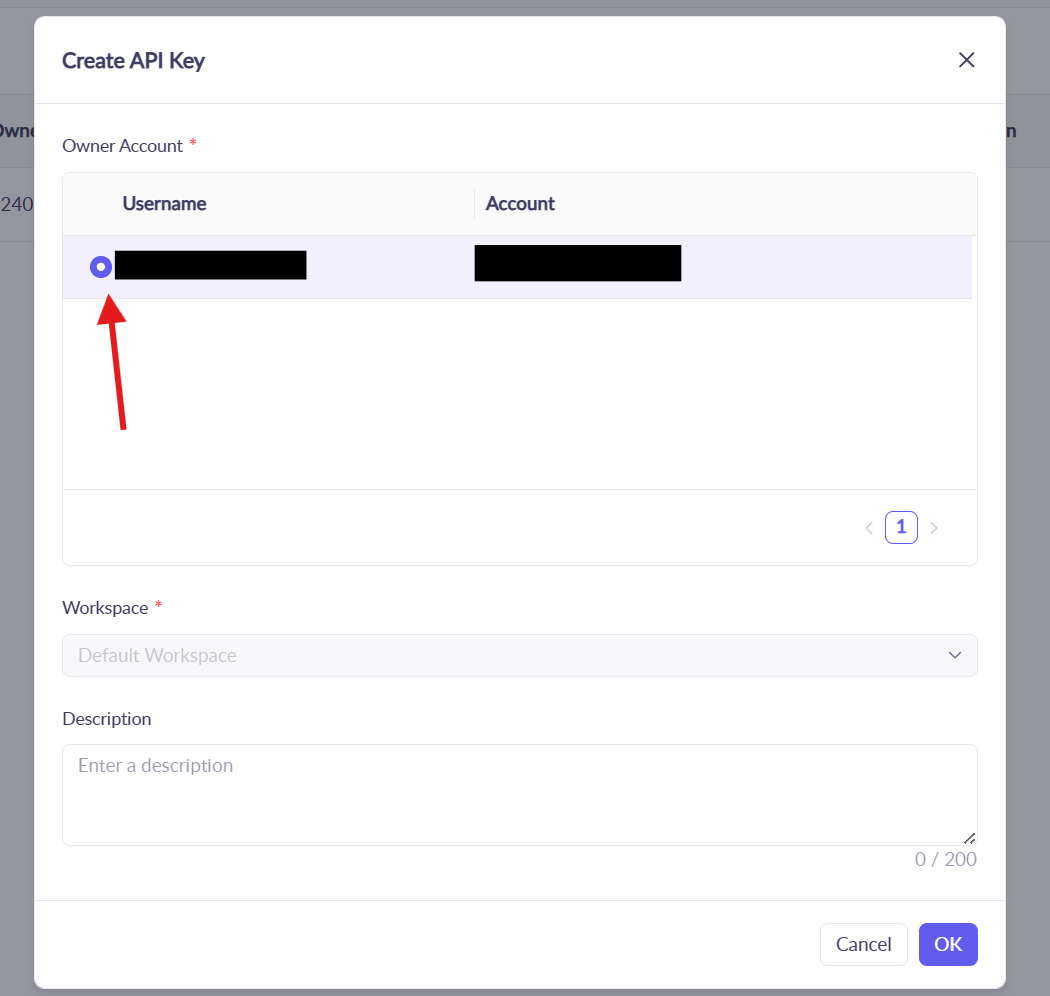This screenshot has height=996, width=1050.
Task: Click the redacted username cell
Action: point(210,266)
